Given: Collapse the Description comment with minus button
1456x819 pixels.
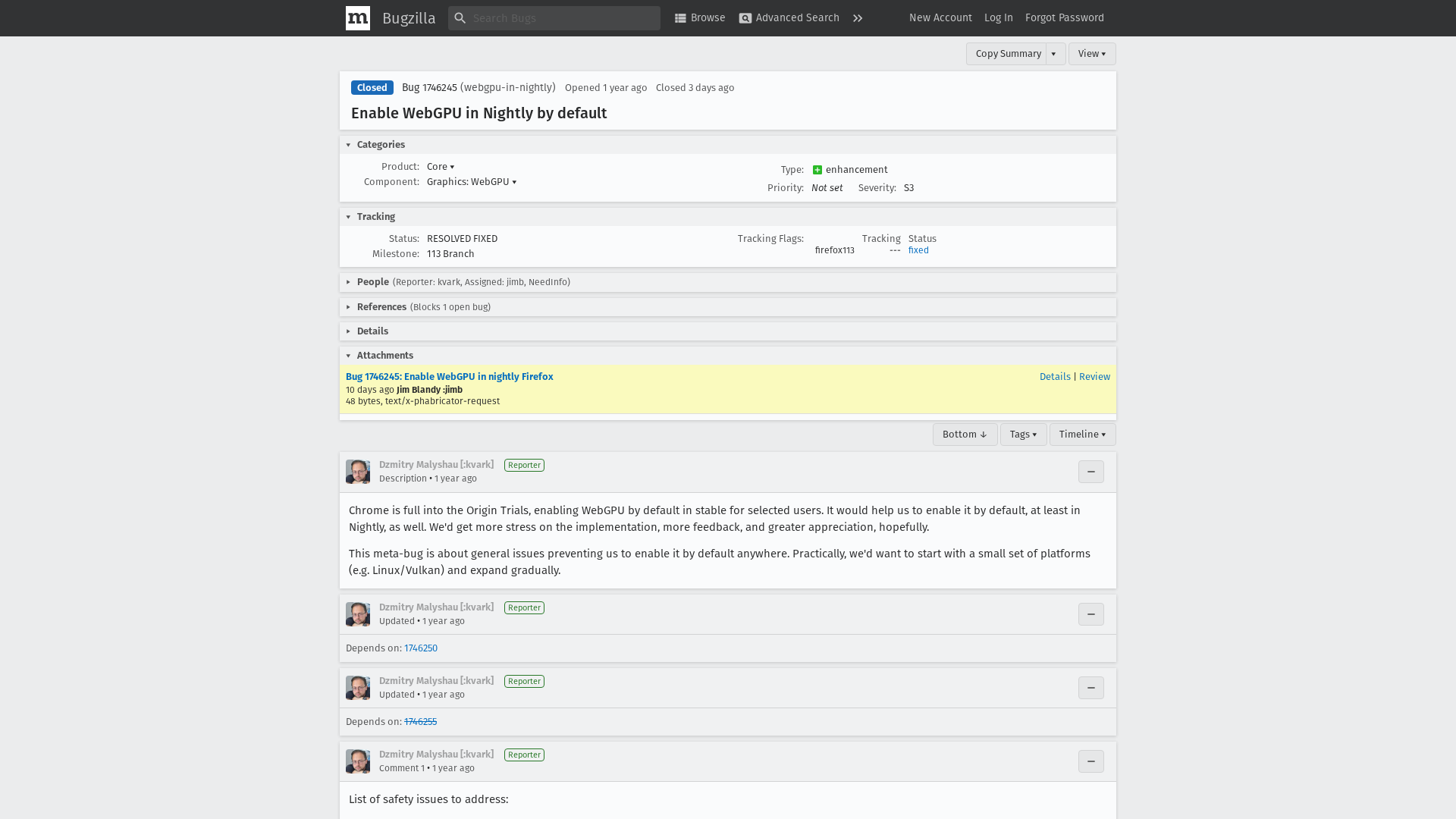Looking at the screenshot, I should point(1091,472).
